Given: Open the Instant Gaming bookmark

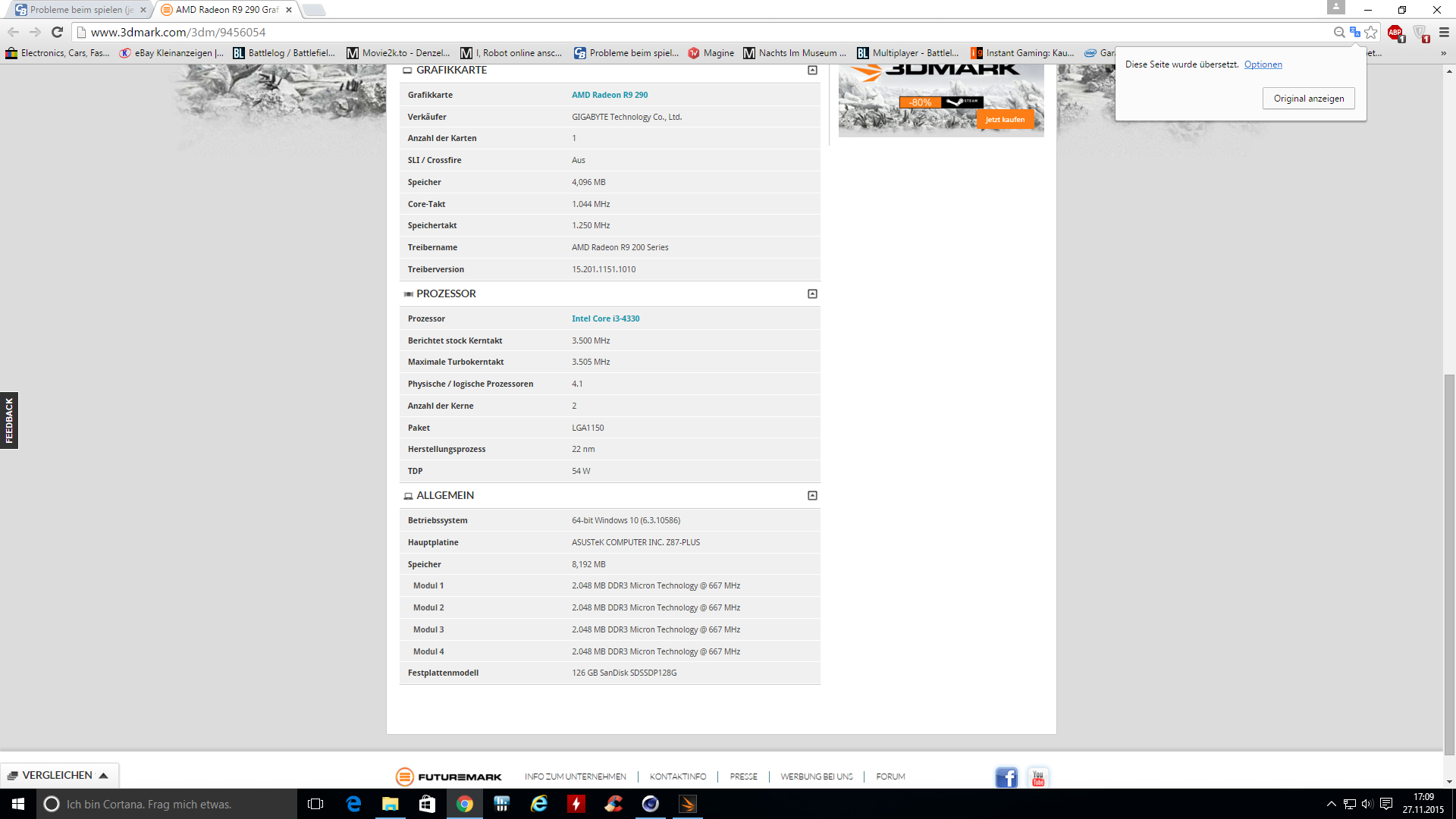Looking at the screenshot, I should [x=1022, y=53].
